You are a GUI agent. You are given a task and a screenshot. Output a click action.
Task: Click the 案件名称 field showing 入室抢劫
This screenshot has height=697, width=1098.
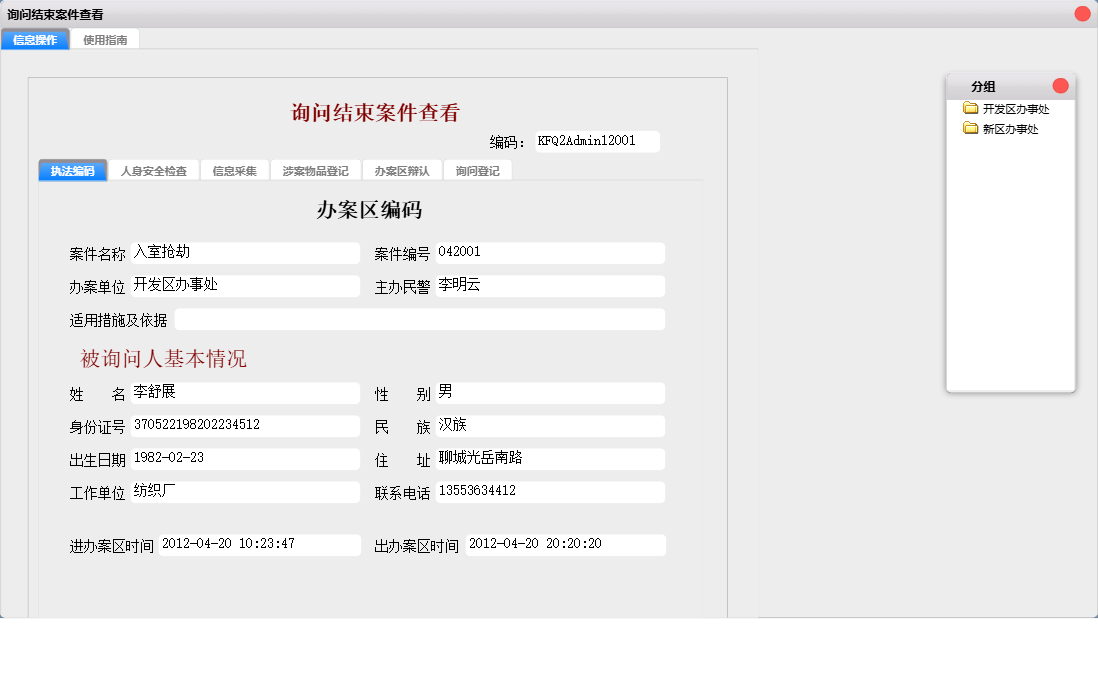[x=245, y=252]
